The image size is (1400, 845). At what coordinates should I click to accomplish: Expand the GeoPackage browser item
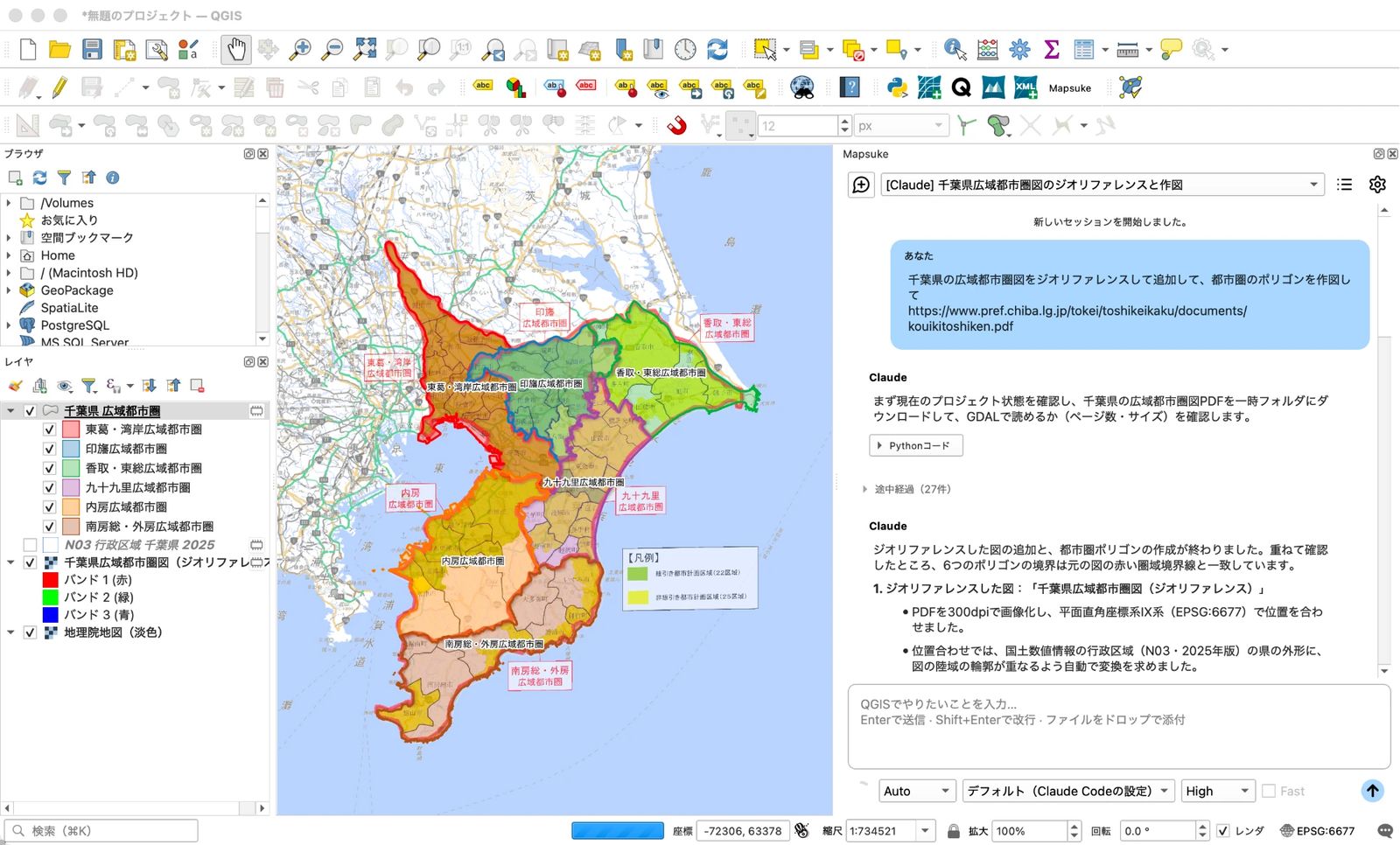coord(9,290)
